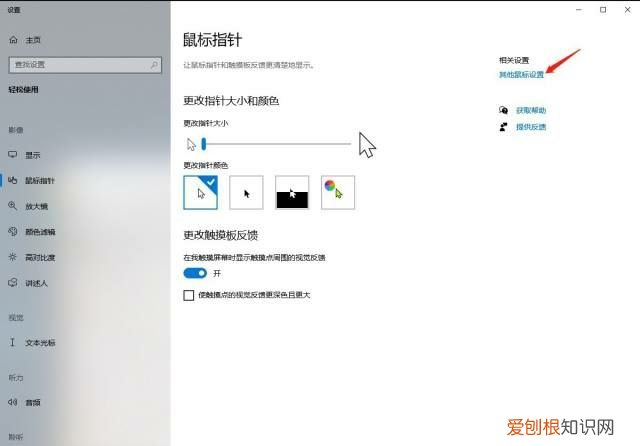640x446 pixels.
Task: Click the 查找设置 search box
Action: tap(85, 65)
